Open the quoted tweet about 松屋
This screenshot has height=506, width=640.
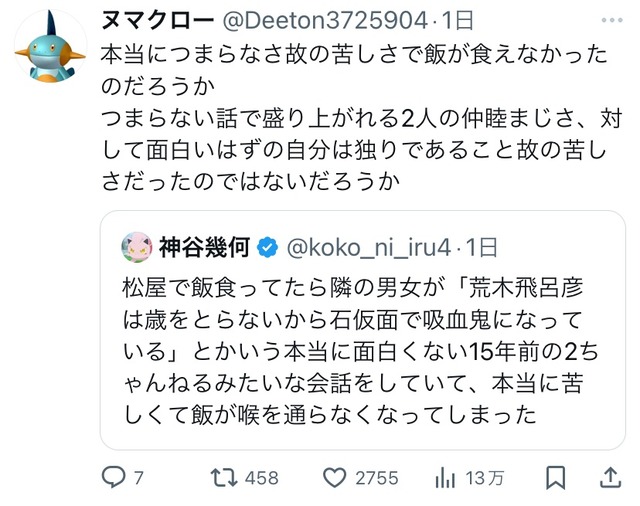pos(363,330)
